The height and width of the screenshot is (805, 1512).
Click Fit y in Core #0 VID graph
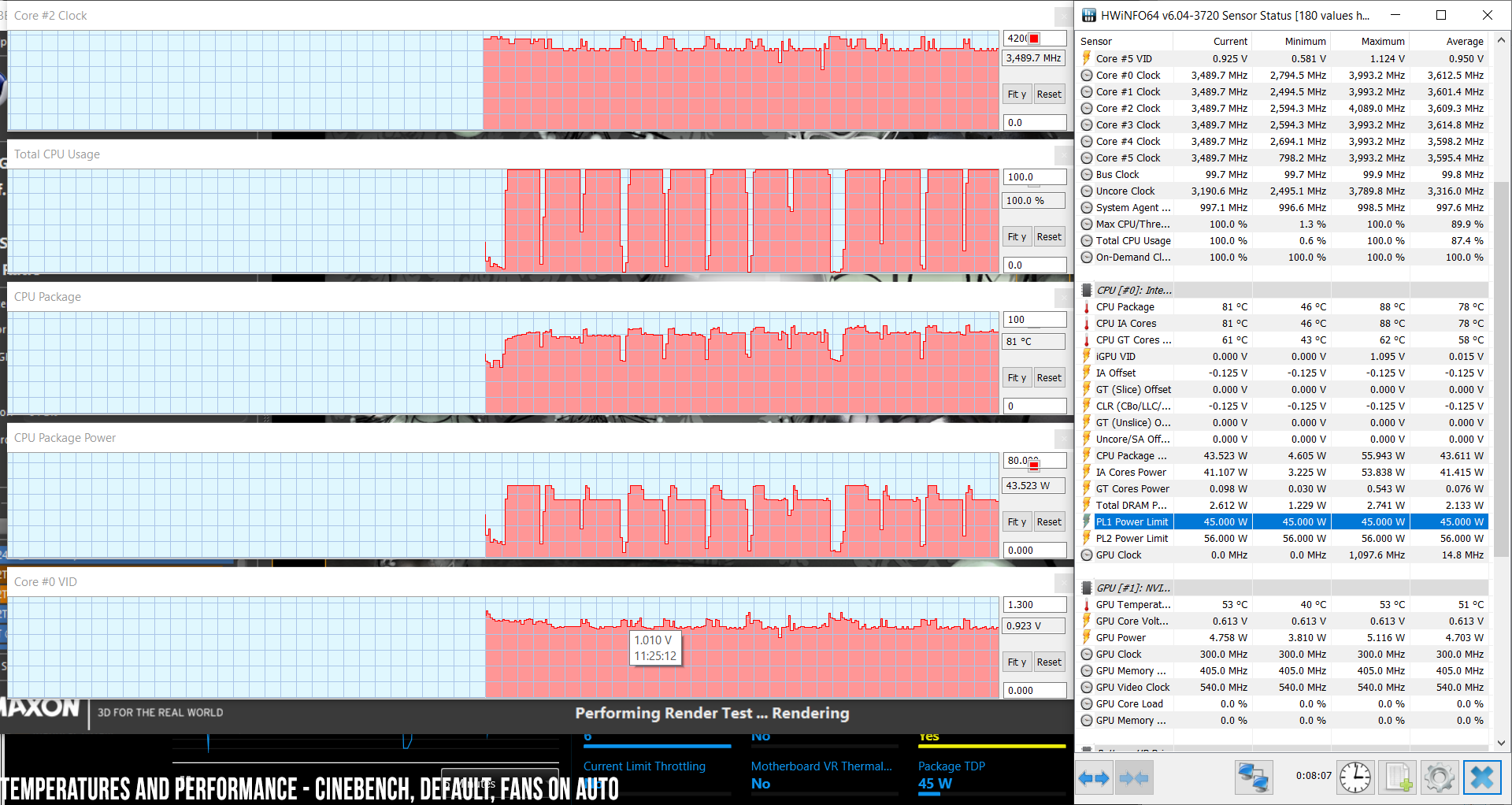[x=1017, y=662]
